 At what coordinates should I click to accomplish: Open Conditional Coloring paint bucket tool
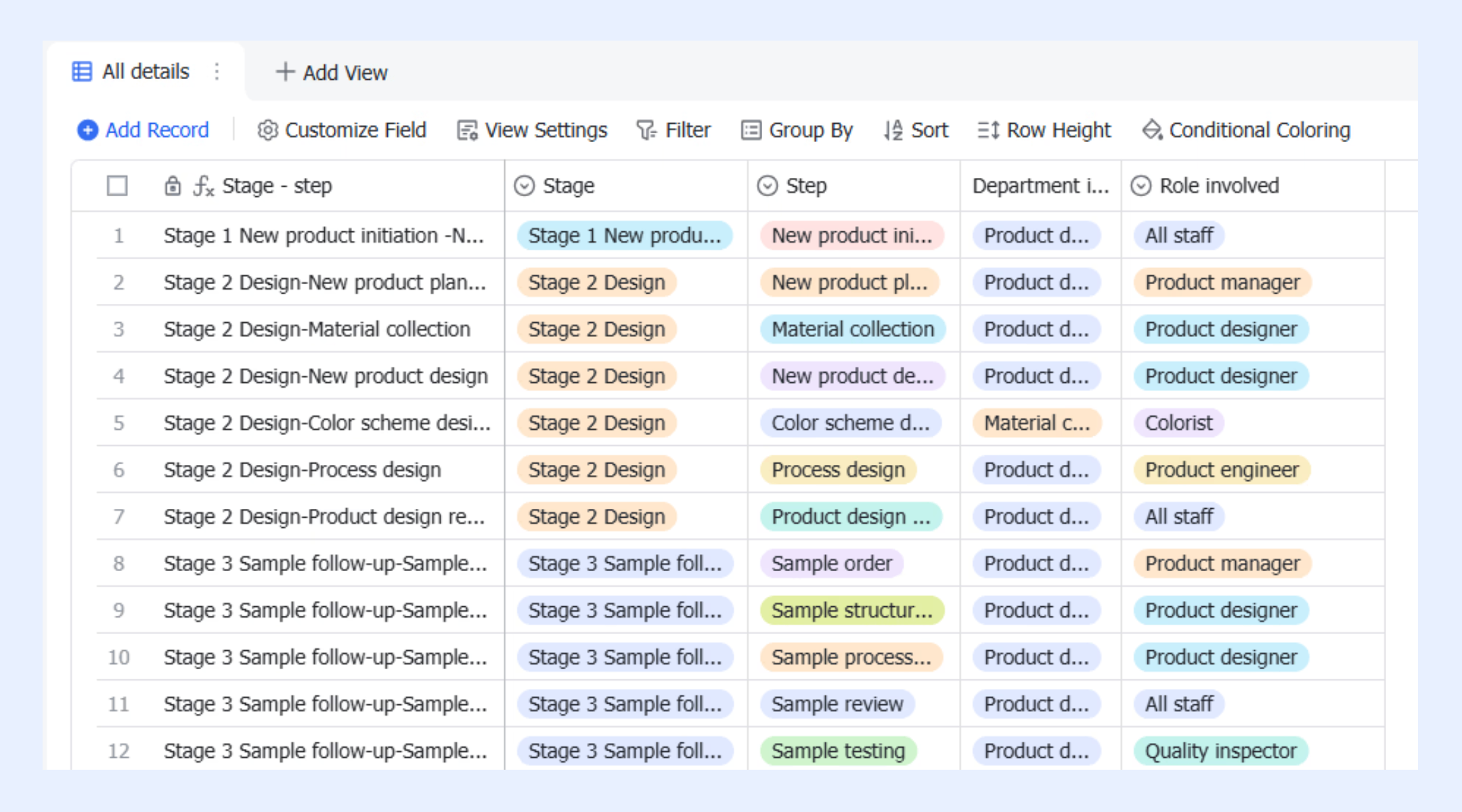pos(1152,130)
